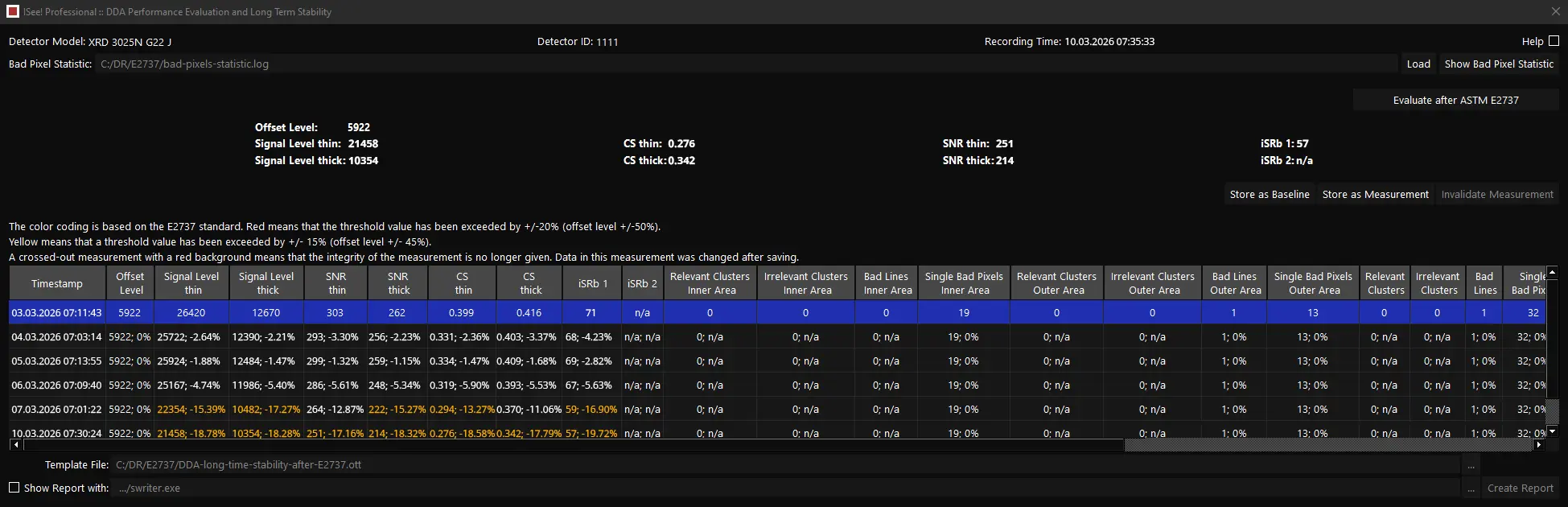Click the 286; -5.61% SNR thin cell
The height and width of the screenshot is (507, 1568).
click(x=335, y=385)
